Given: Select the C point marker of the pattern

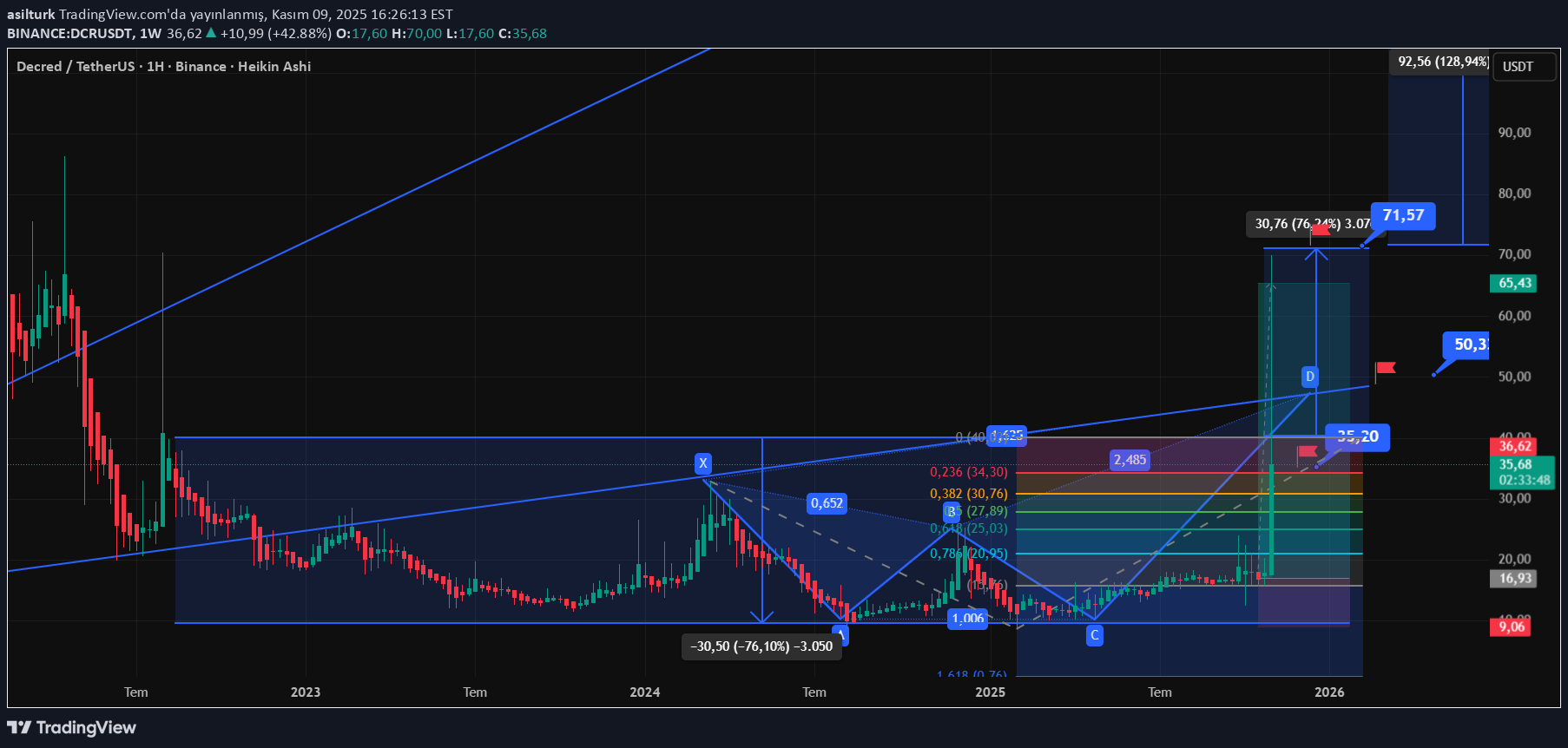Looking at the screenshot, I should tap(1094, 635).
